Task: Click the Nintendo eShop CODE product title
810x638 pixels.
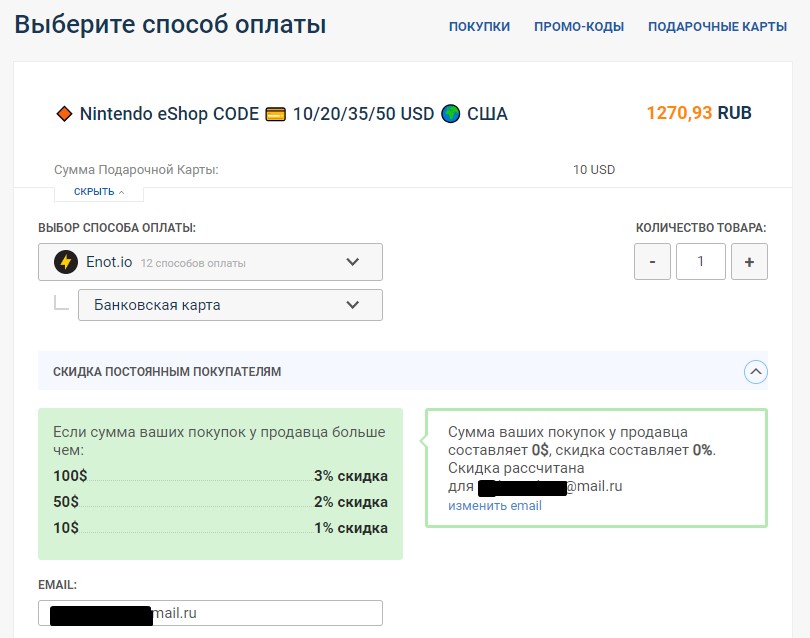Action: 169,114
